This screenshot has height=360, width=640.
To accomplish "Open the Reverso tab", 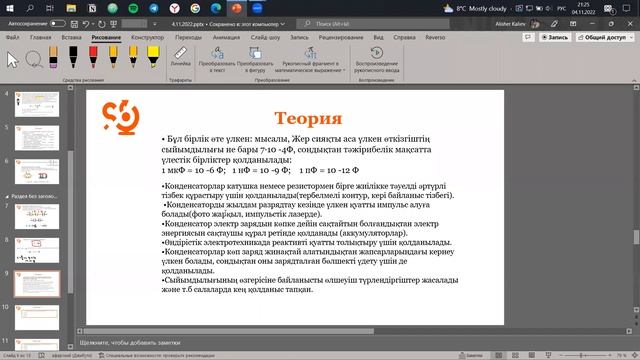I will (435, 37).
